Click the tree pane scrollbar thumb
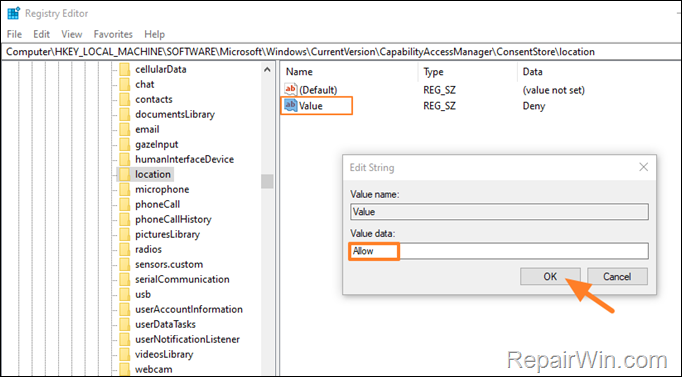Viewport: 682px width, 377px height. click(267, 181)
